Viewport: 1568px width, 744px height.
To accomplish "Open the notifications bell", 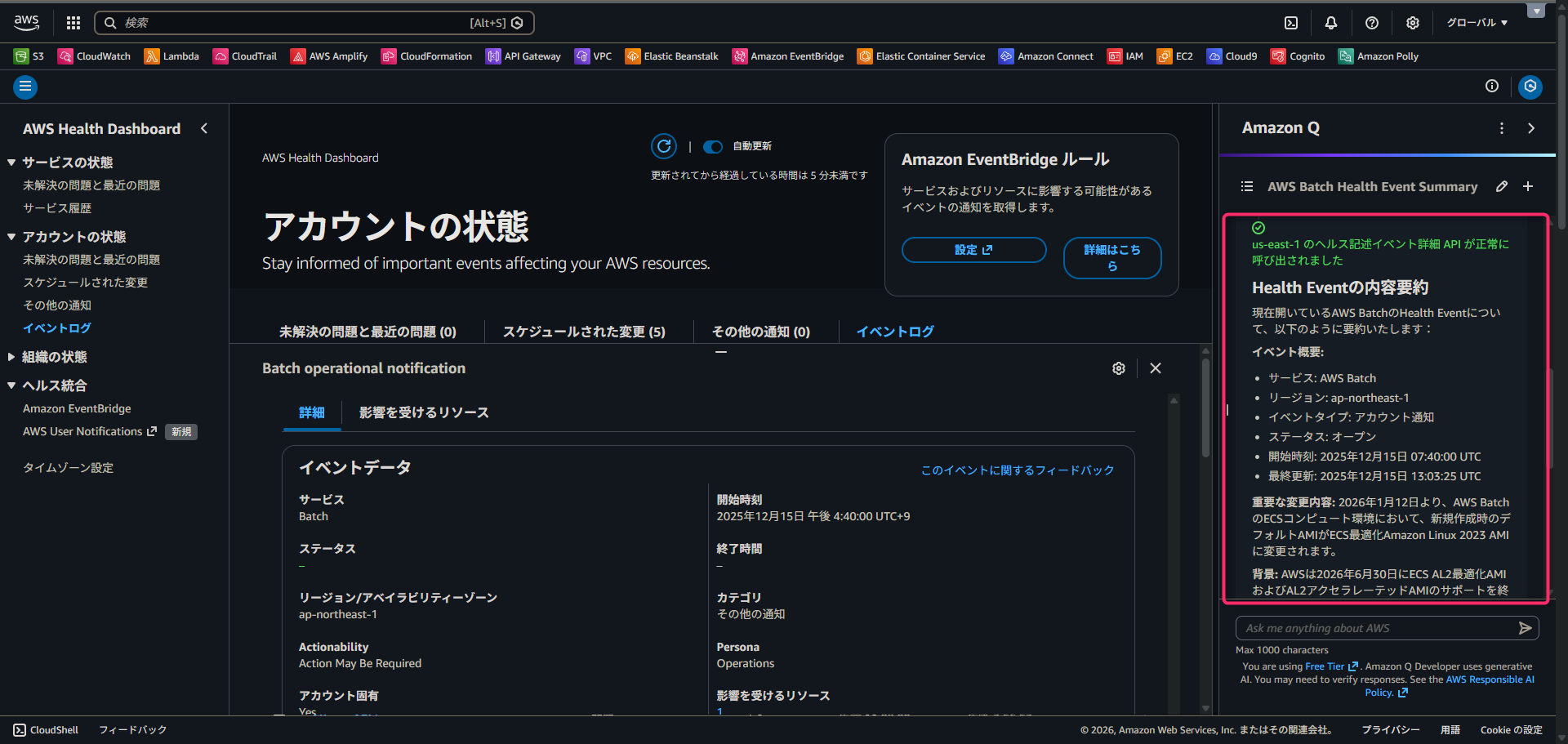I will click(x=1331, y=23).
